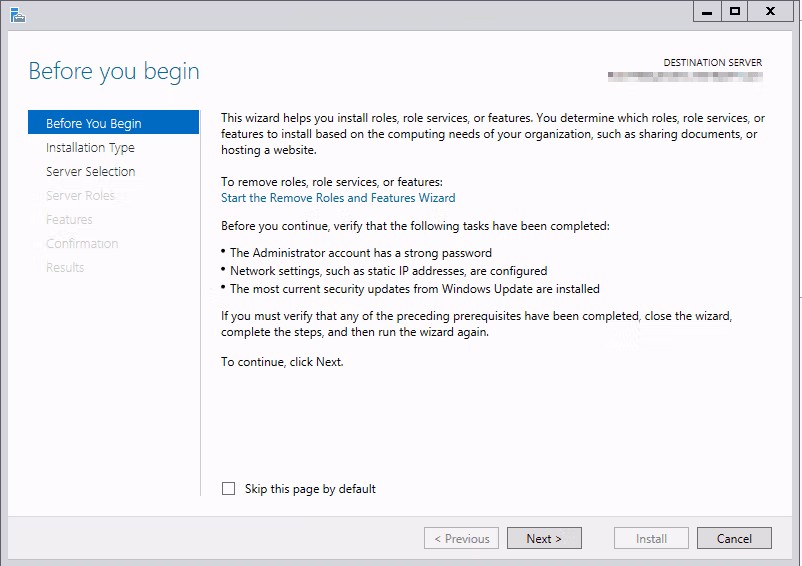
Task: Go to the Installation Type step
Action: click(90, 147)
